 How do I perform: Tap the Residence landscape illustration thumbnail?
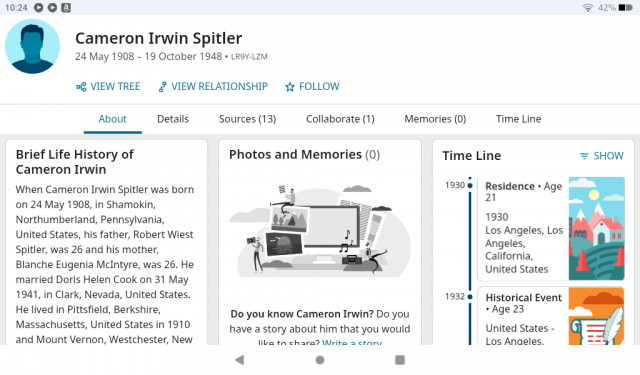pos(596,229)
